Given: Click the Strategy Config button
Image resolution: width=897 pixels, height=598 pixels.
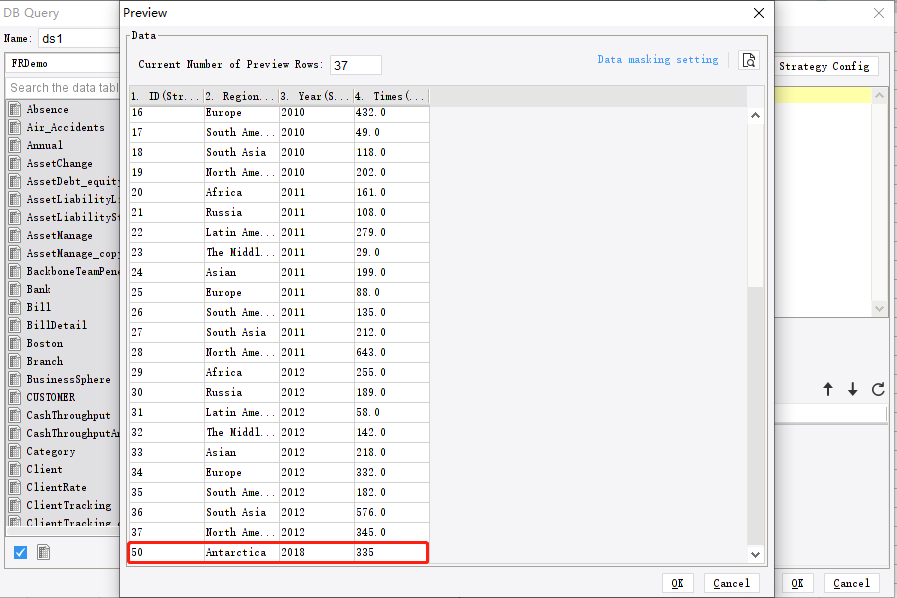Looking at the screenshot, I should click(x=826, y=66).
